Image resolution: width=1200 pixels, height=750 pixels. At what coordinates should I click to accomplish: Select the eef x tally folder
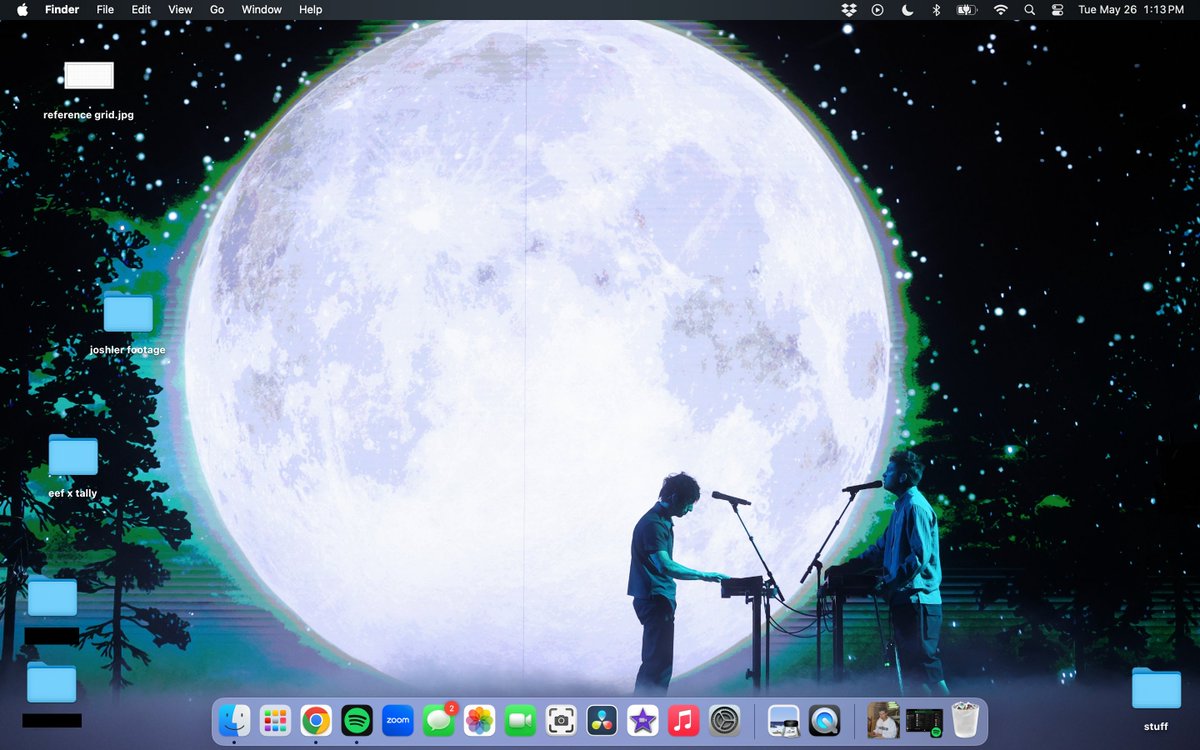pos(73,455)
